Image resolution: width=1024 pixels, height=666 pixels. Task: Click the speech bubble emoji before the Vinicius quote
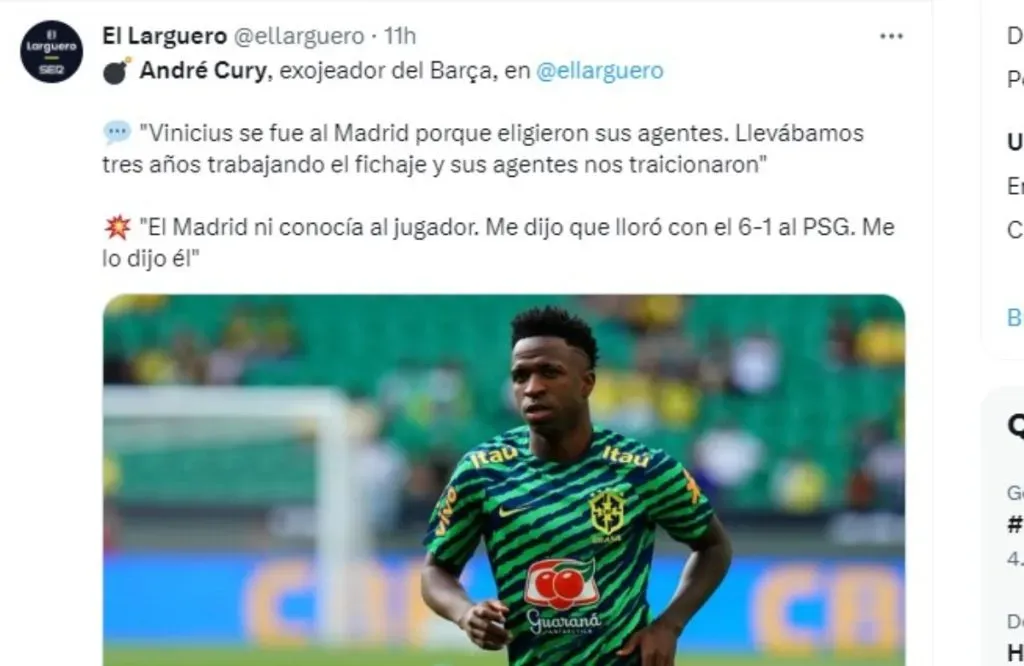pos(117,133)
